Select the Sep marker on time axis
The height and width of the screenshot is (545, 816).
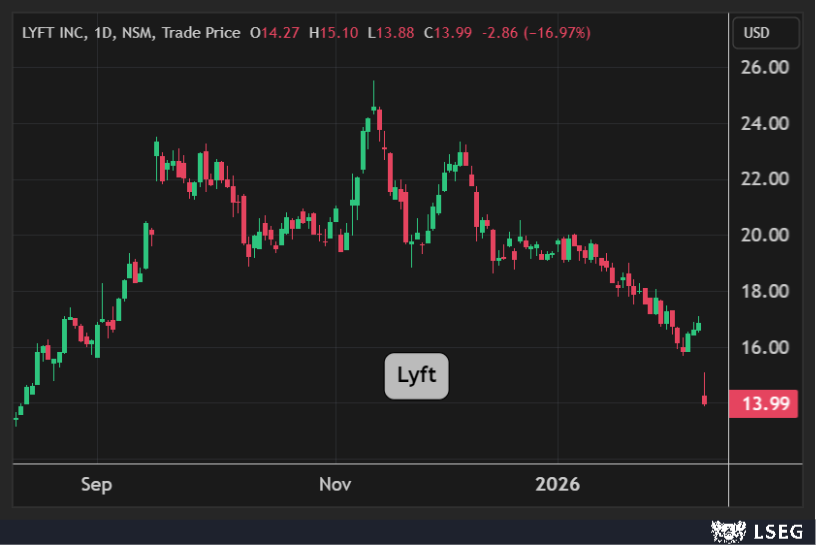pyautogui.click(x=96, y=485)
